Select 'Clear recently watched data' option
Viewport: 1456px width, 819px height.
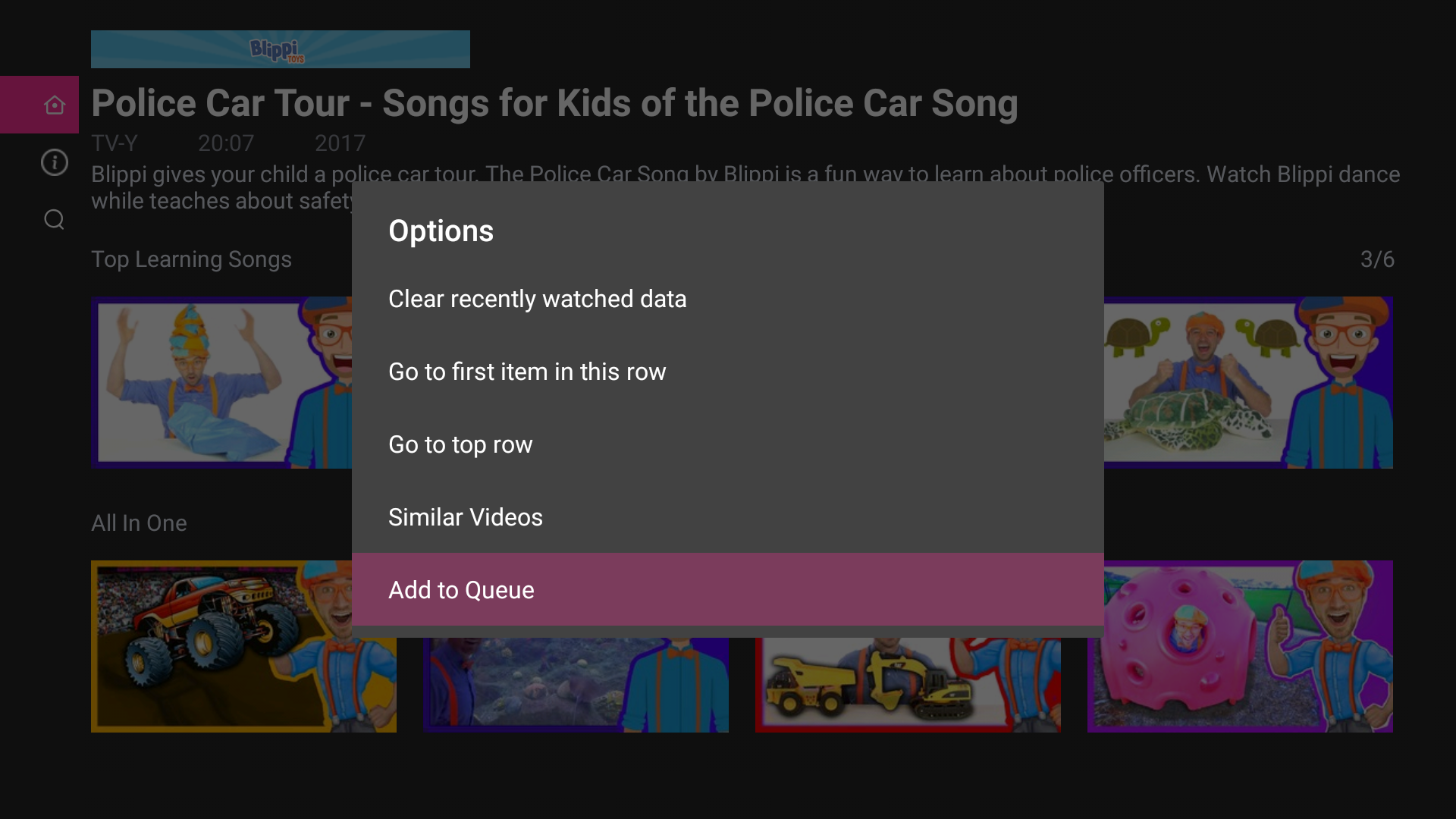click(x=537, y=299)
